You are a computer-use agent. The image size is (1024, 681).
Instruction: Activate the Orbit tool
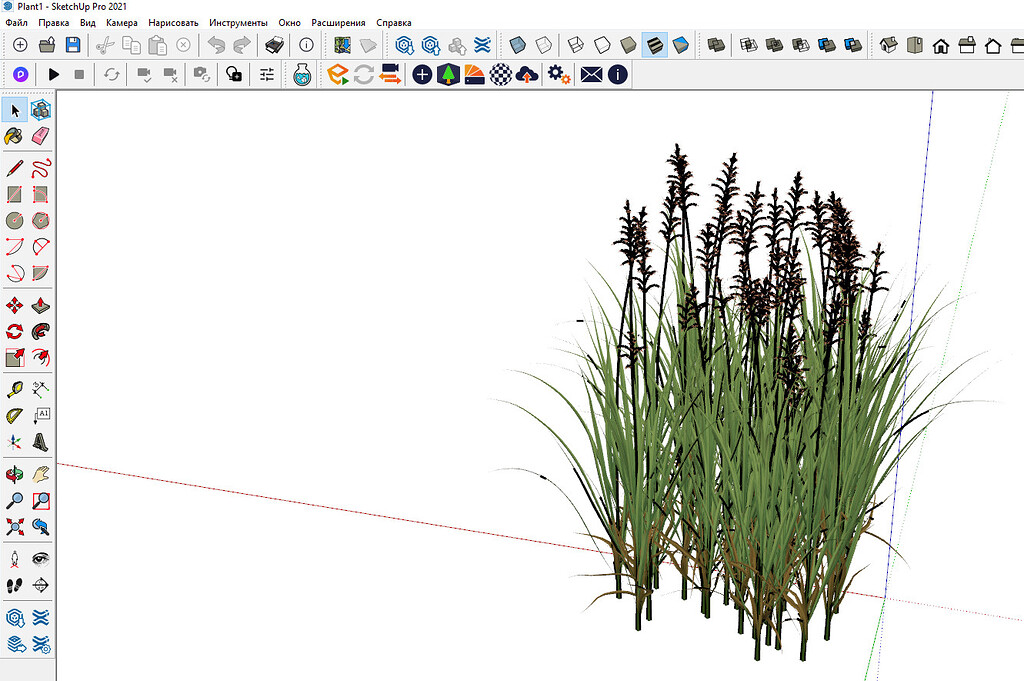click(13, 475)
